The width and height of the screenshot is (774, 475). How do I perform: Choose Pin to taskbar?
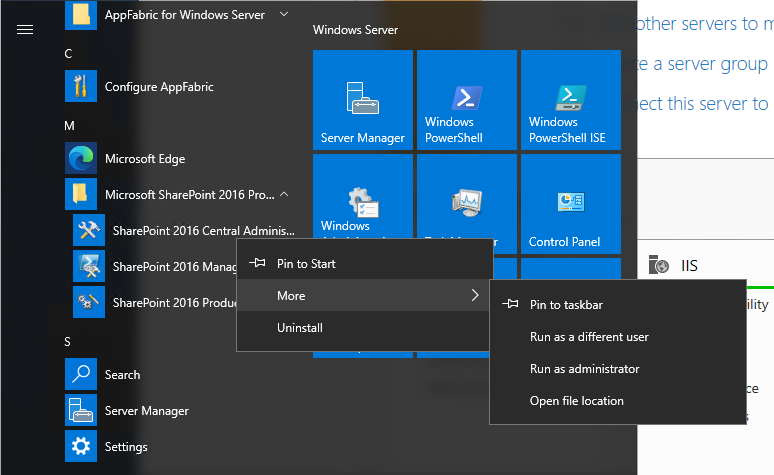pos(618,305)
